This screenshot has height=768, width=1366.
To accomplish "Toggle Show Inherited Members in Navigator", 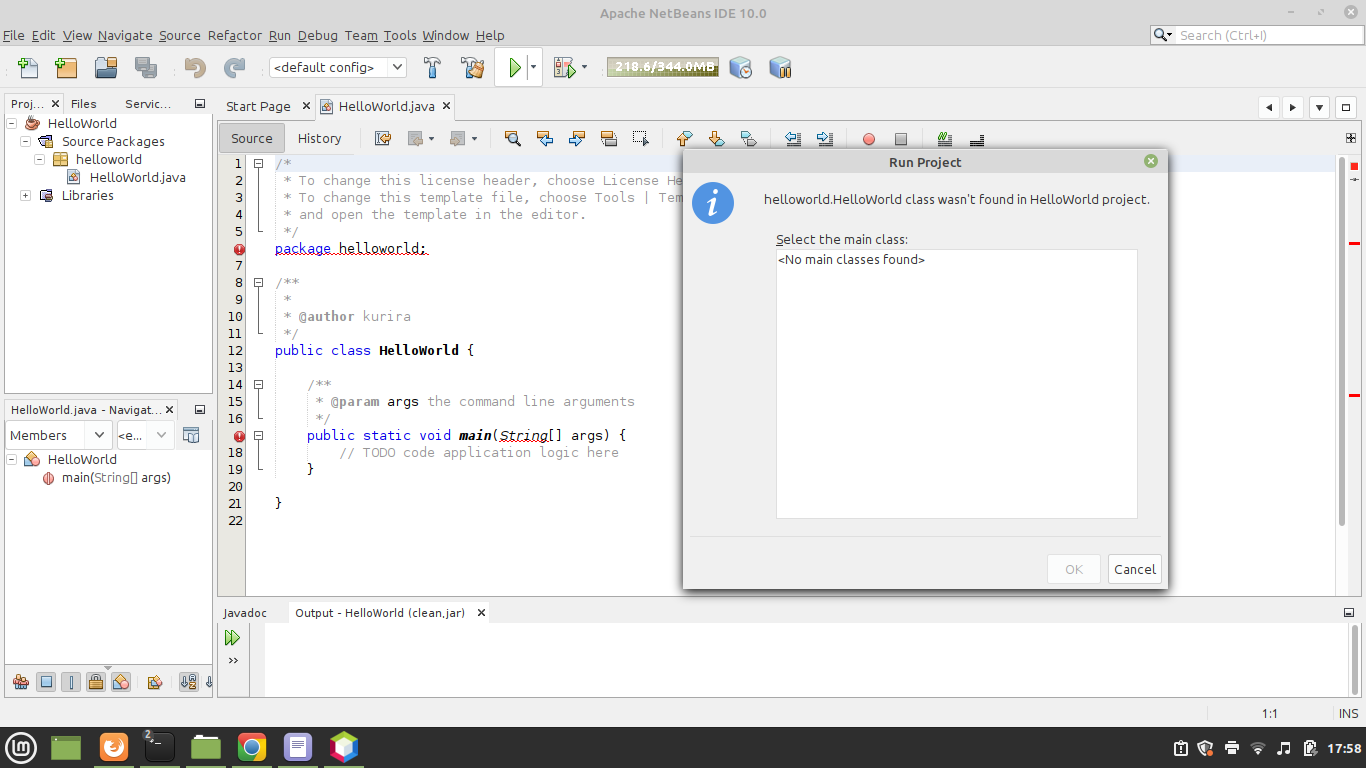I will pos(20,682).
